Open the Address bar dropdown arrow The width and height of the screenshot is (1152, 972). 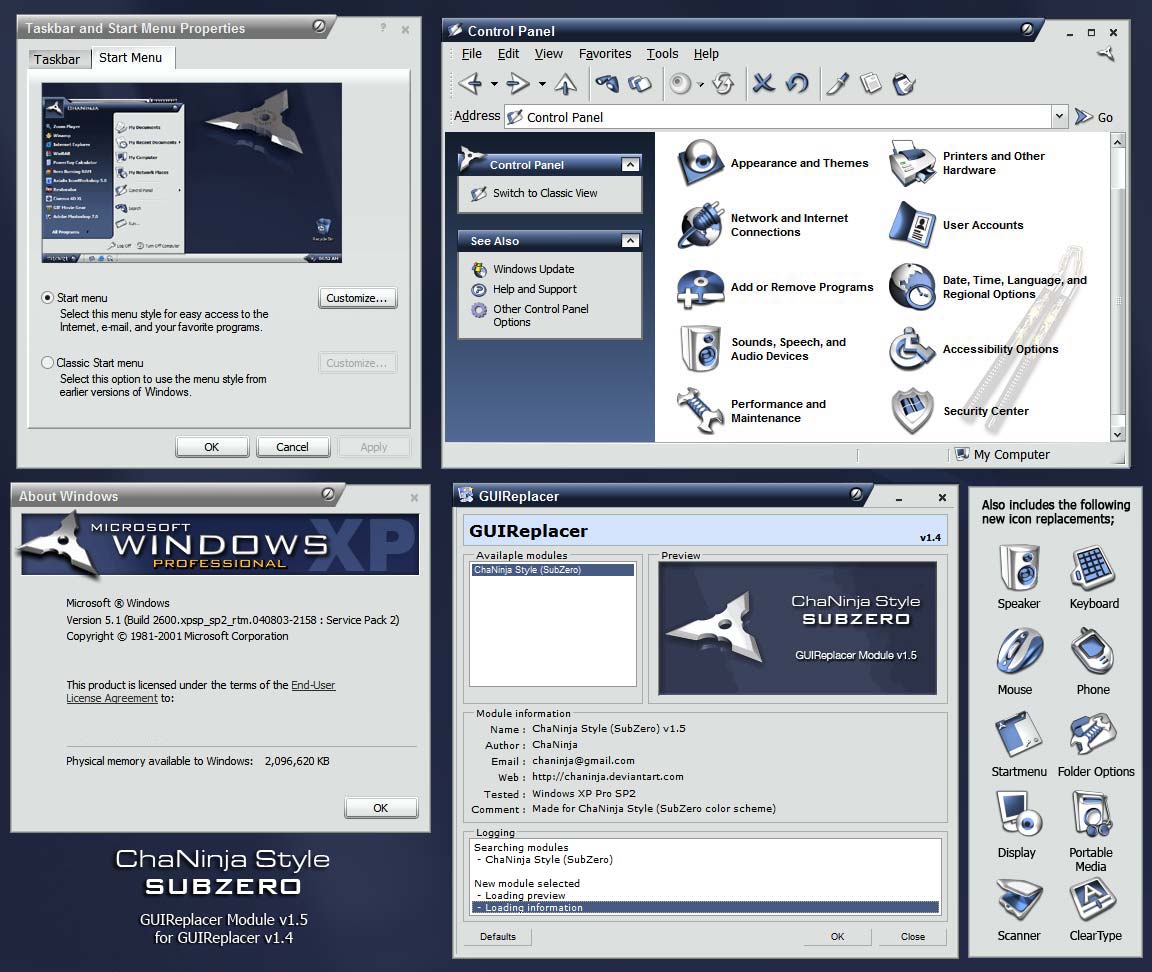click(1059, 116)
